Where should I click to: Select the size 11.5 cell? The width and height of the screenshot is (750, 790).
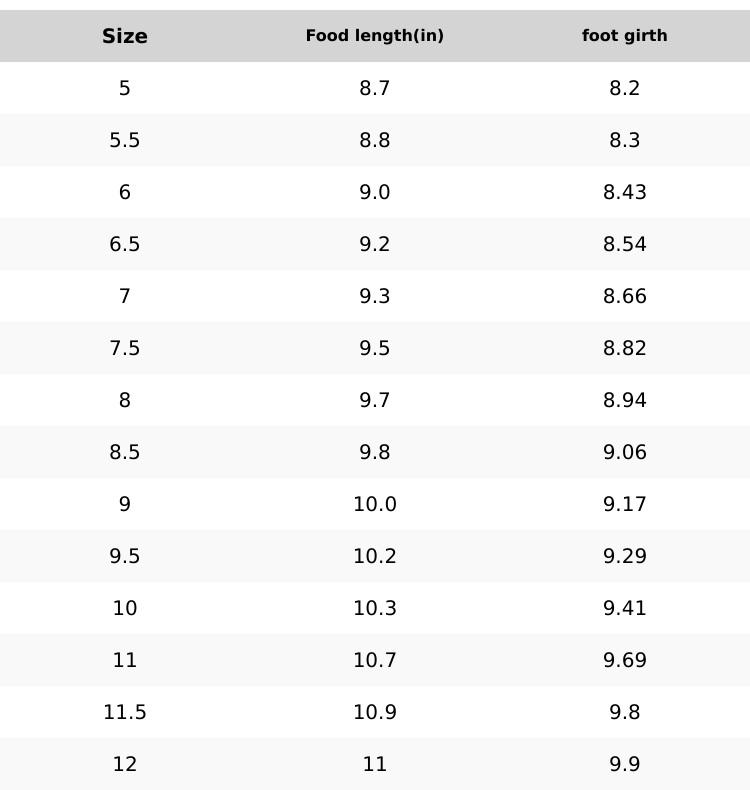125,712
